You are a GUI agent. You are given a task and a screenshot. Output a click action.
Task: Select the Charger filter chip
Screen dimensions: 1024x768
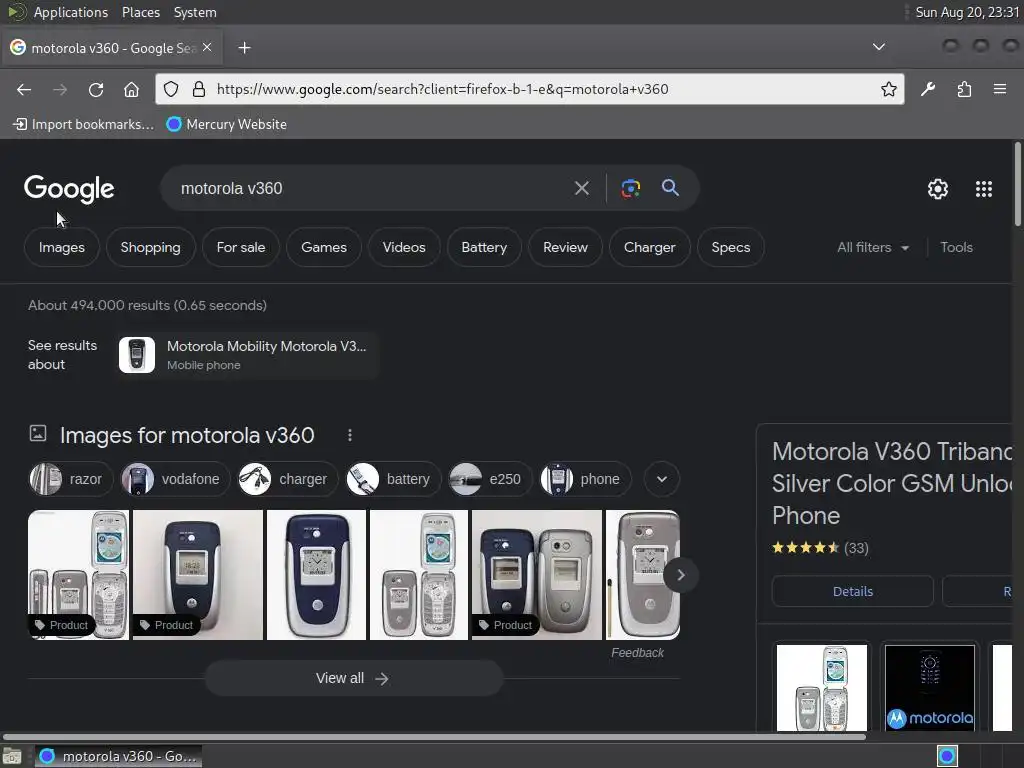[x=649, y=248]
